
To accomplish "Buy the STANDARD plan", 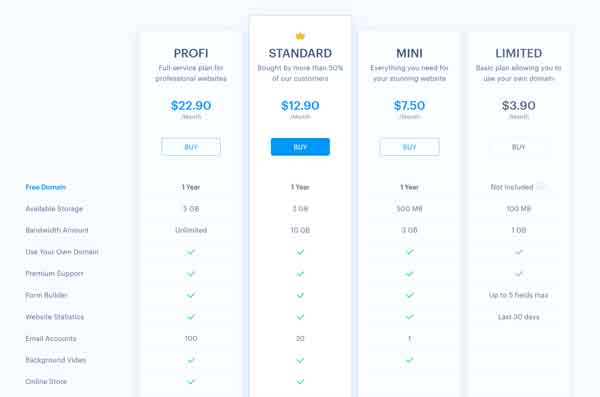I will [300, 147].
